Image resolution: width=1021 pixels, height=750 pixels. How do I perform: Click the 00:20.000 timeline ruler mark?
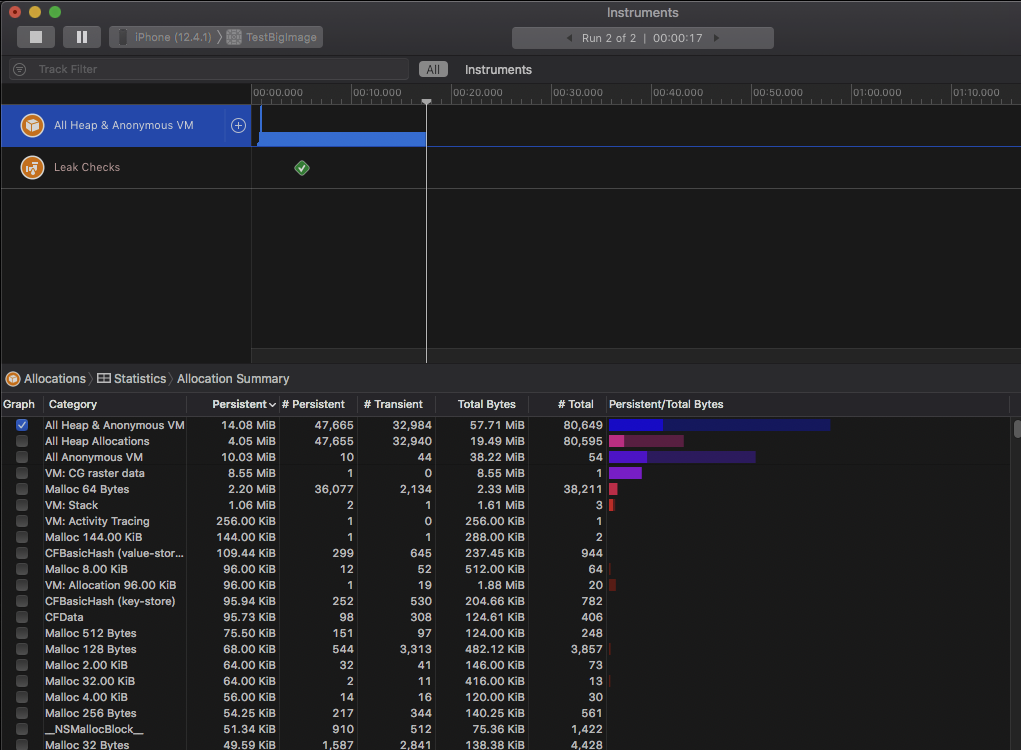click(477, 92)
